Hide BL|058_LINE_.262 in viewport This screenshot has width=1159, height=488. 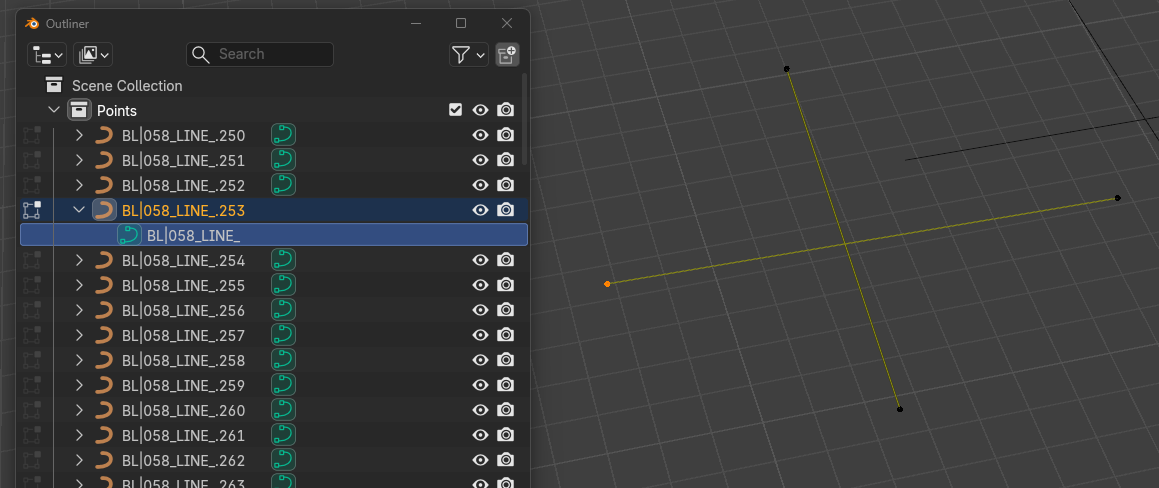click(x=480, y=460)
